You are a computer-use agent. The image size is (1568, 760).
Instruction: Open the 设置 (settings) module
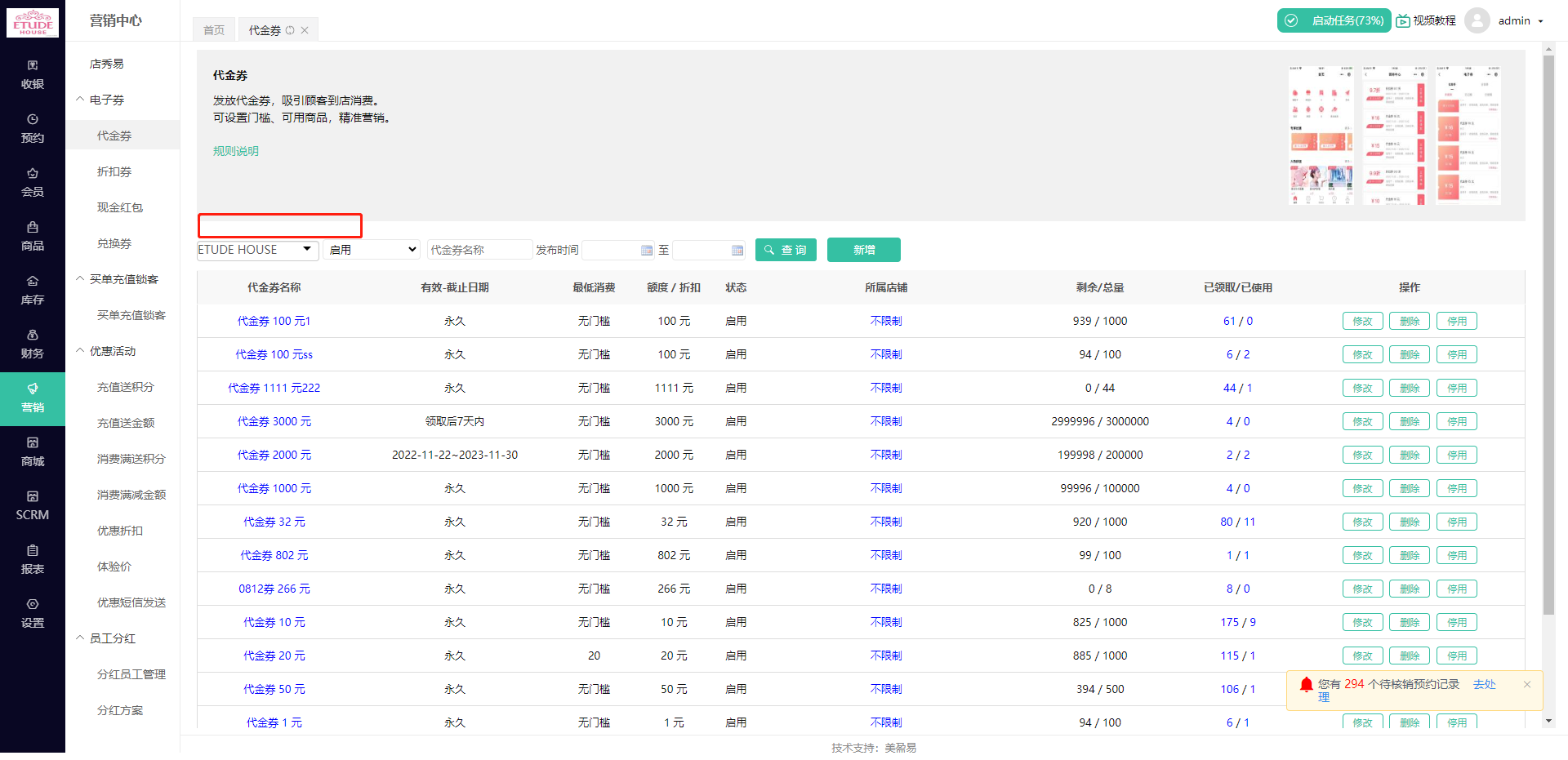click(33, 613)
